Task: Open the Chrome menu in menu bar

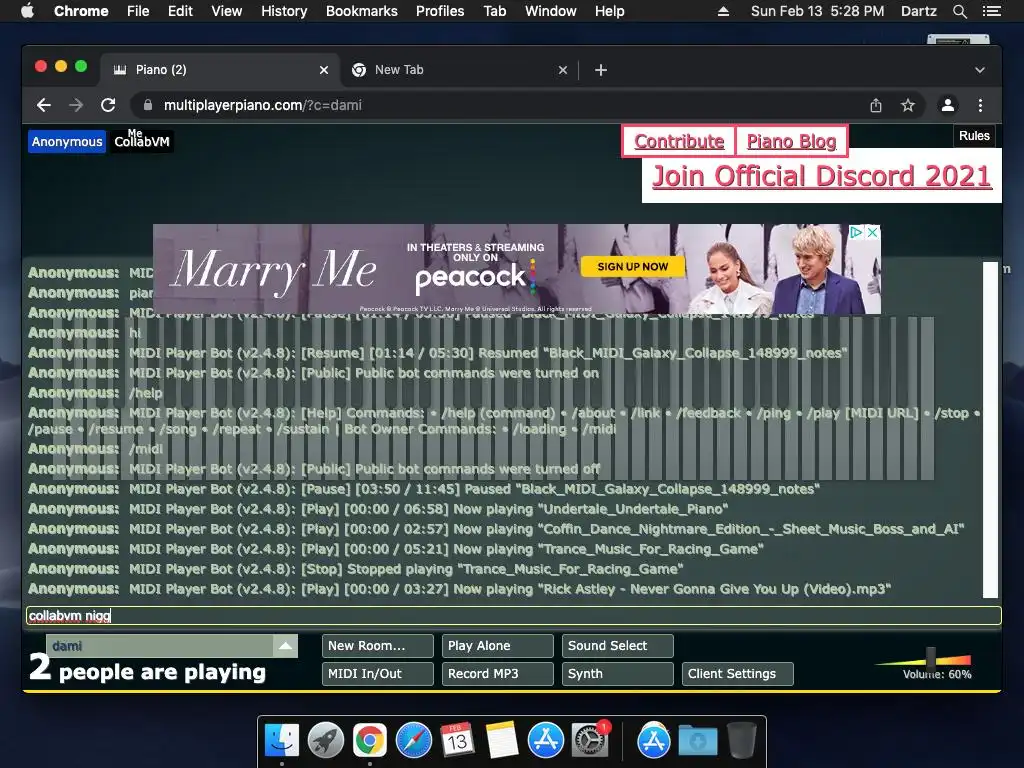Action: (x=81, y=11)
